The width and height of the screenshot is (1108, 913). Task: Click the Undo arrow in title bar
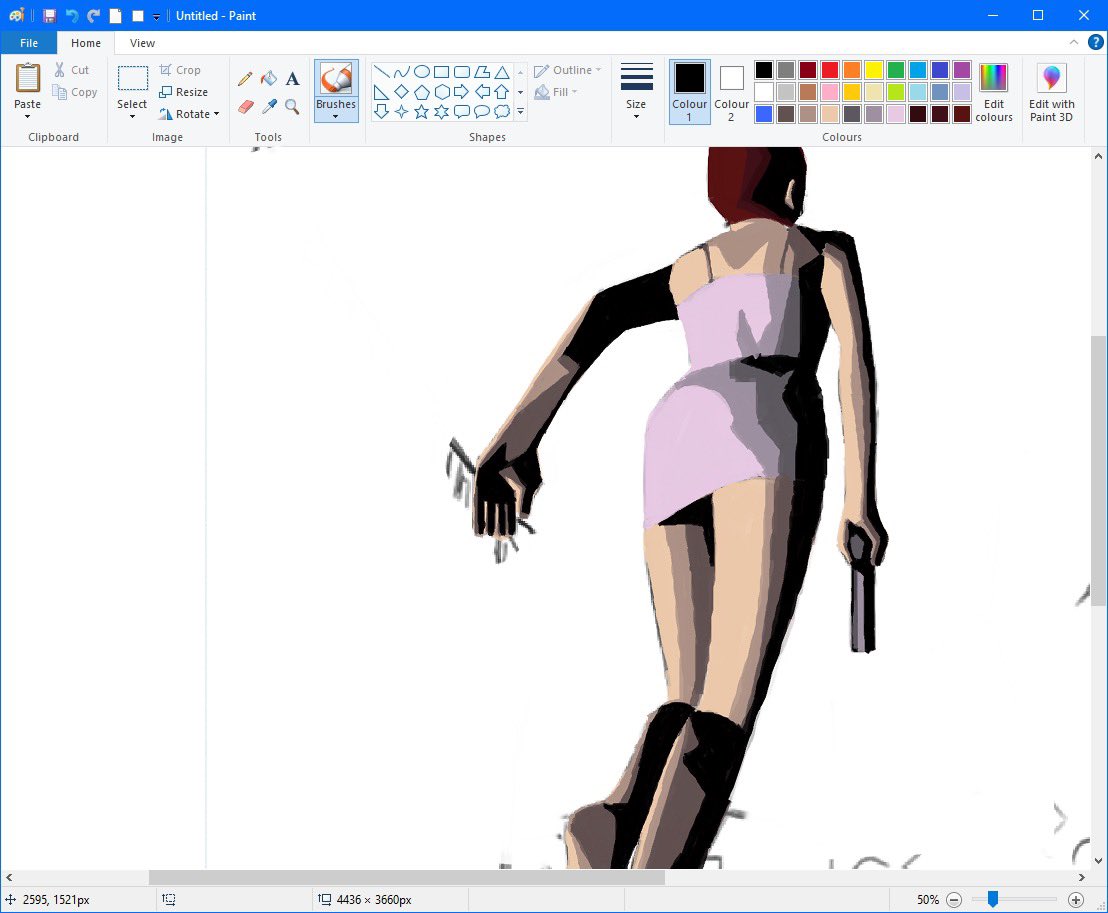coord(71,16)
